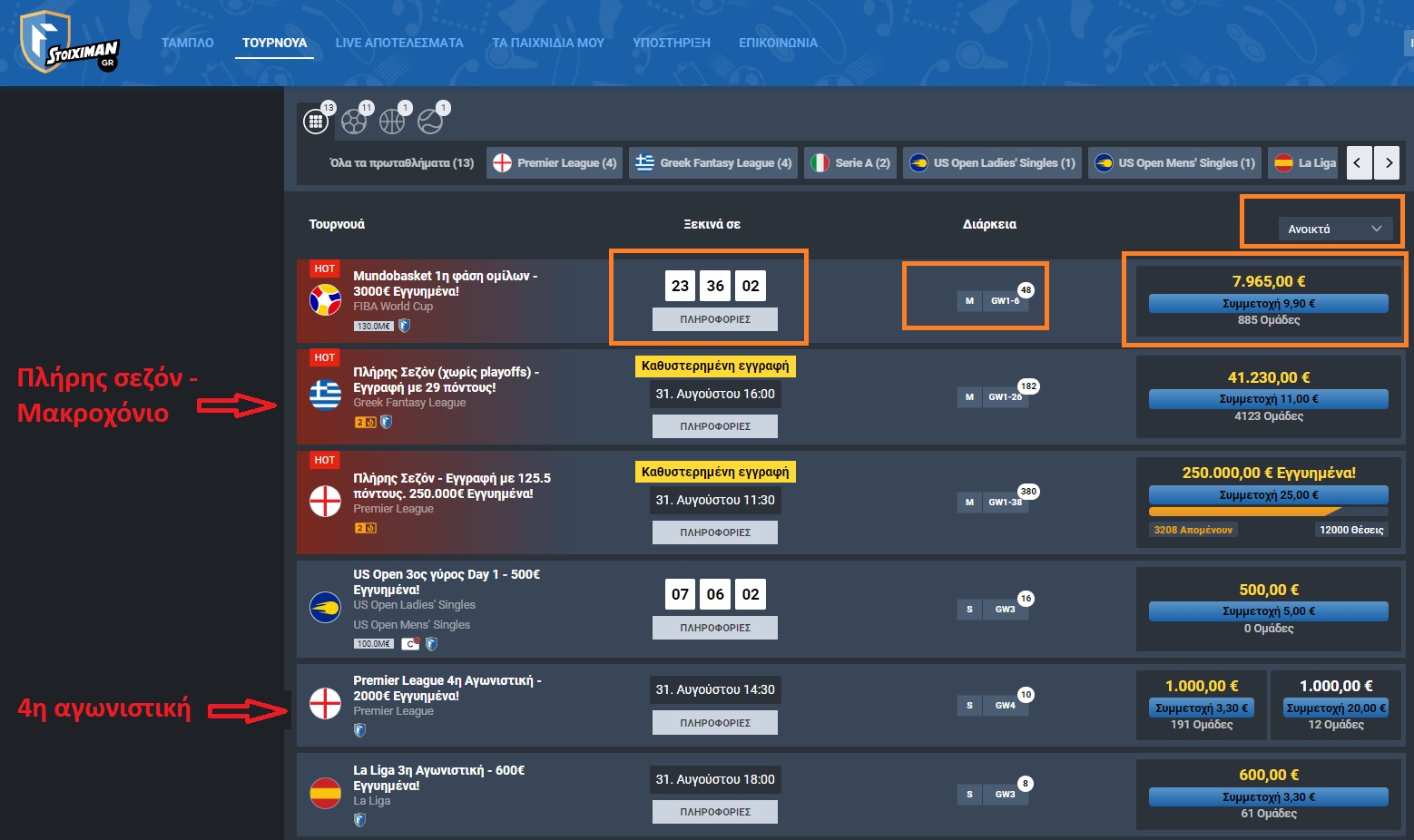
Task: Open ΤΑ ΠΑΙΧΝΙΔΙΑ ΜΟΥ page
Action: click(548, 43)
